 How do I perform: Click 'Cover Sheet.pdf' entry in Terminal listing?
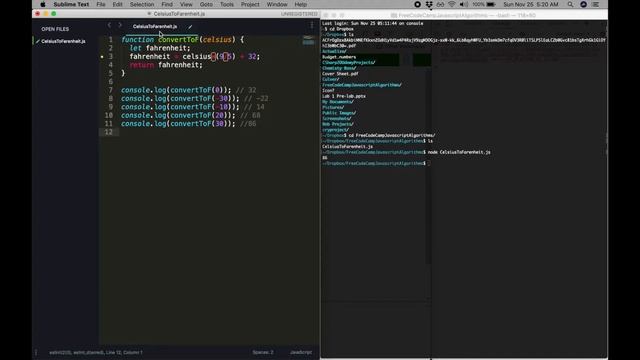coord(340,74)
